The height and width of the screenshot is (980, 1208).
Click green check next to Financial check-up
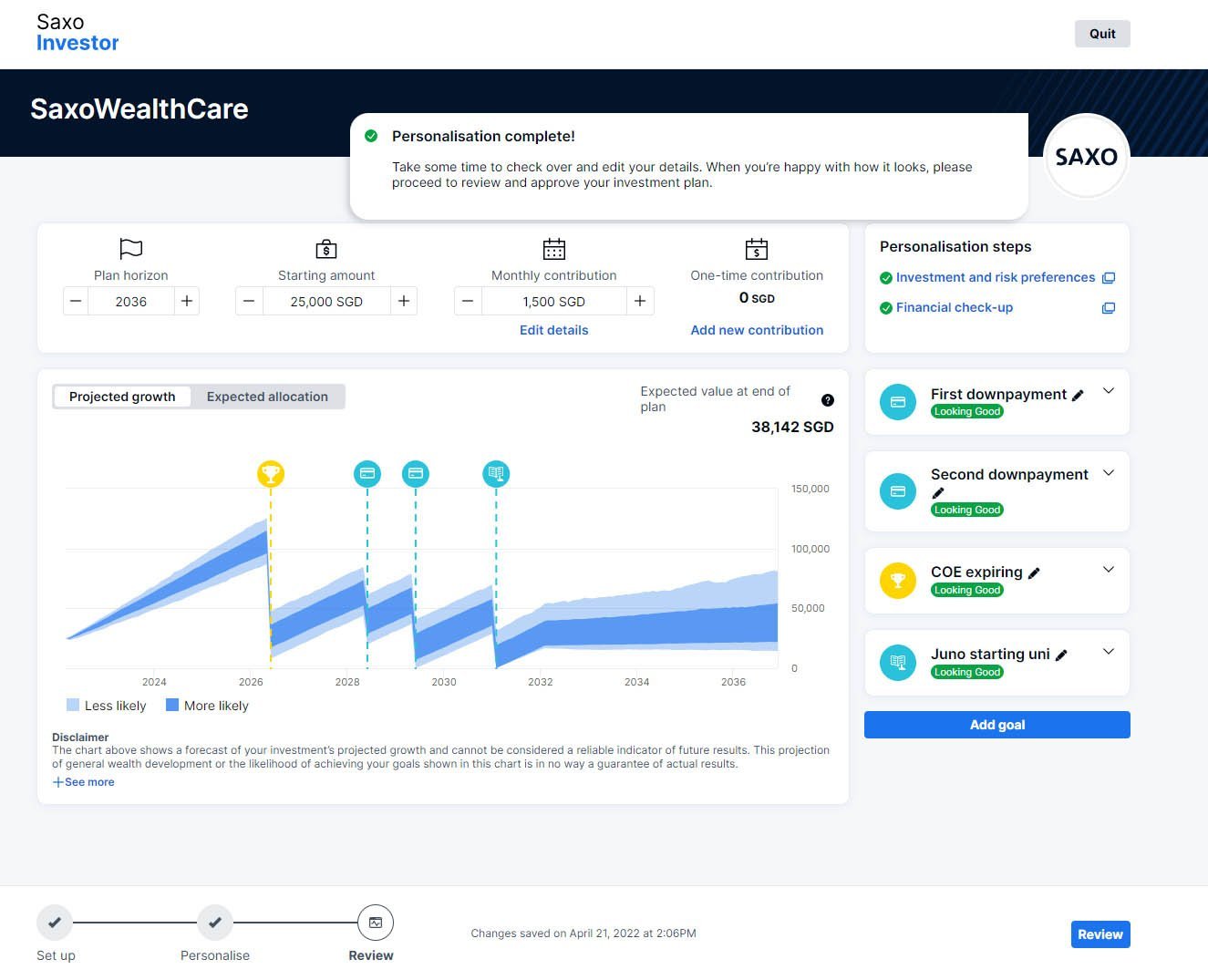click(x=885, y=308)
